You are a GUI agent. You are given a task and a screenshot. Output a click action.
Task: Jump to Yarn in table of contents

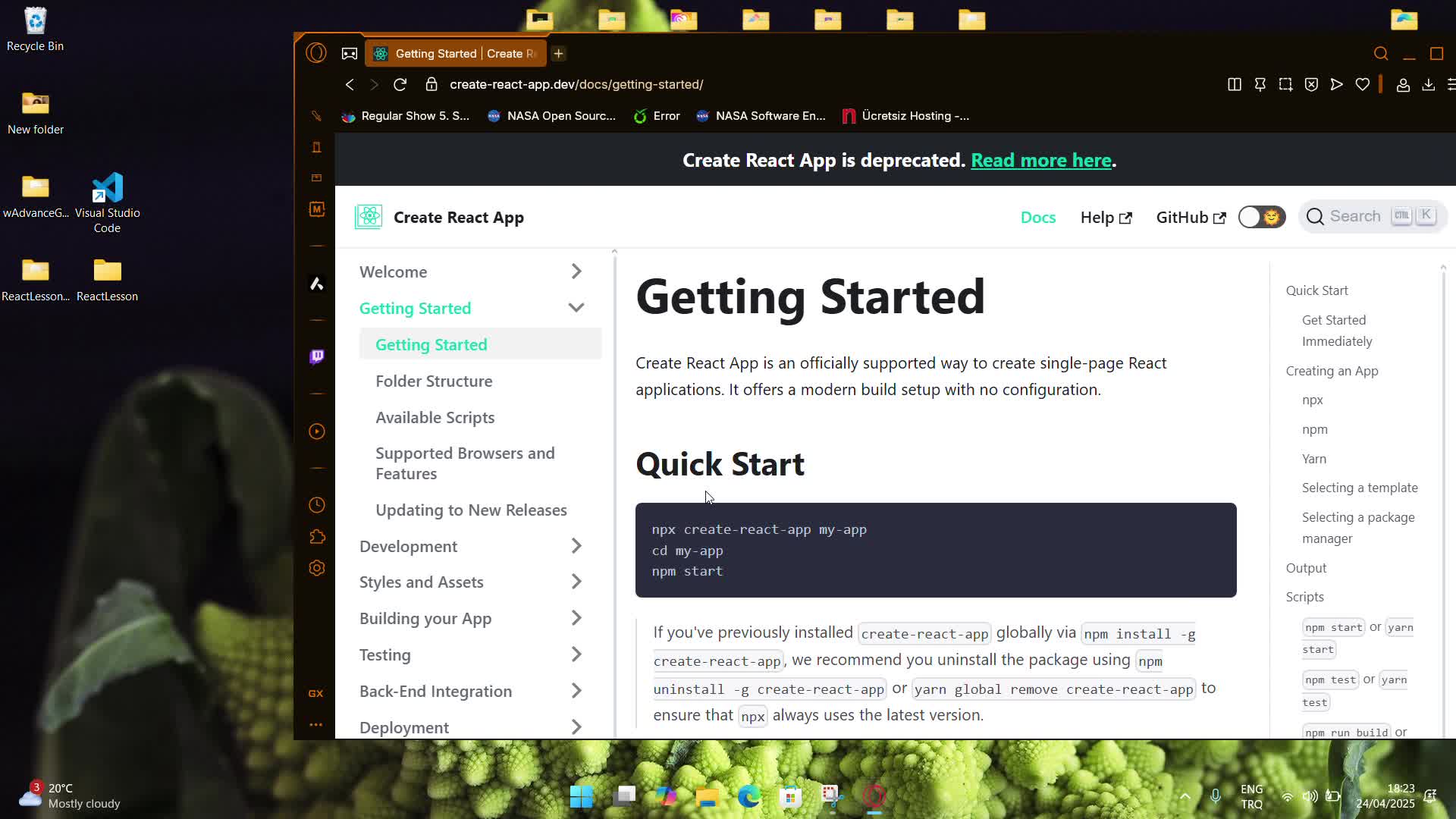(x=1314, y=459)
